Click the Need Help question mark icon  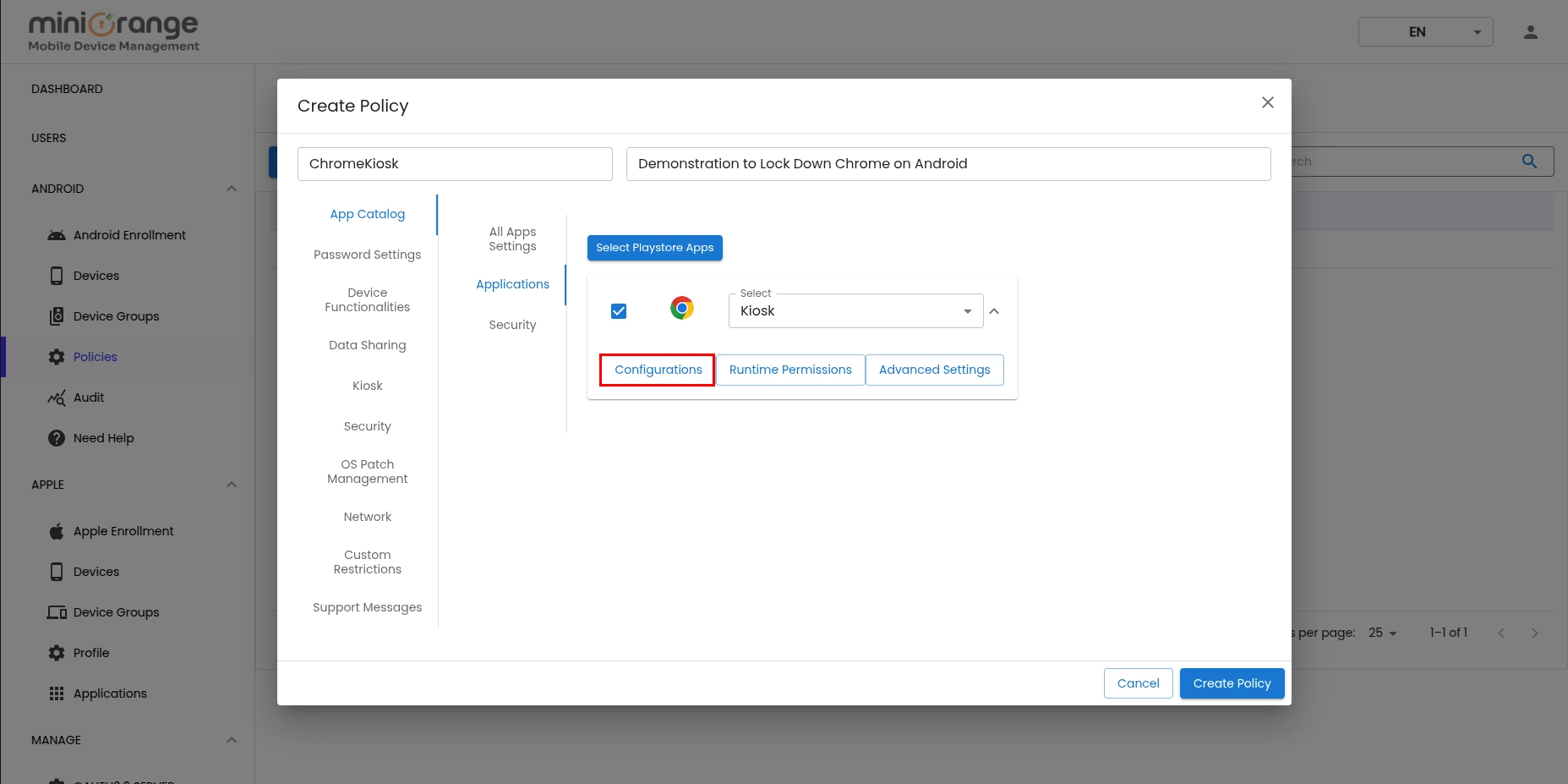pyautogui.click(x=56, y=438)
